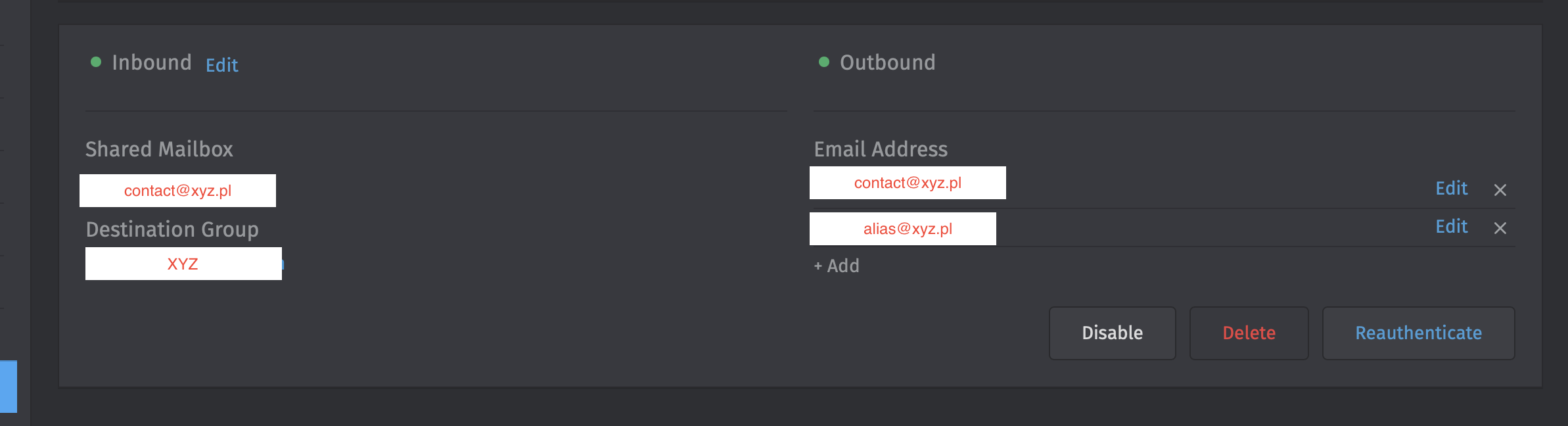Click the Email Address column label

pos(881,149)
